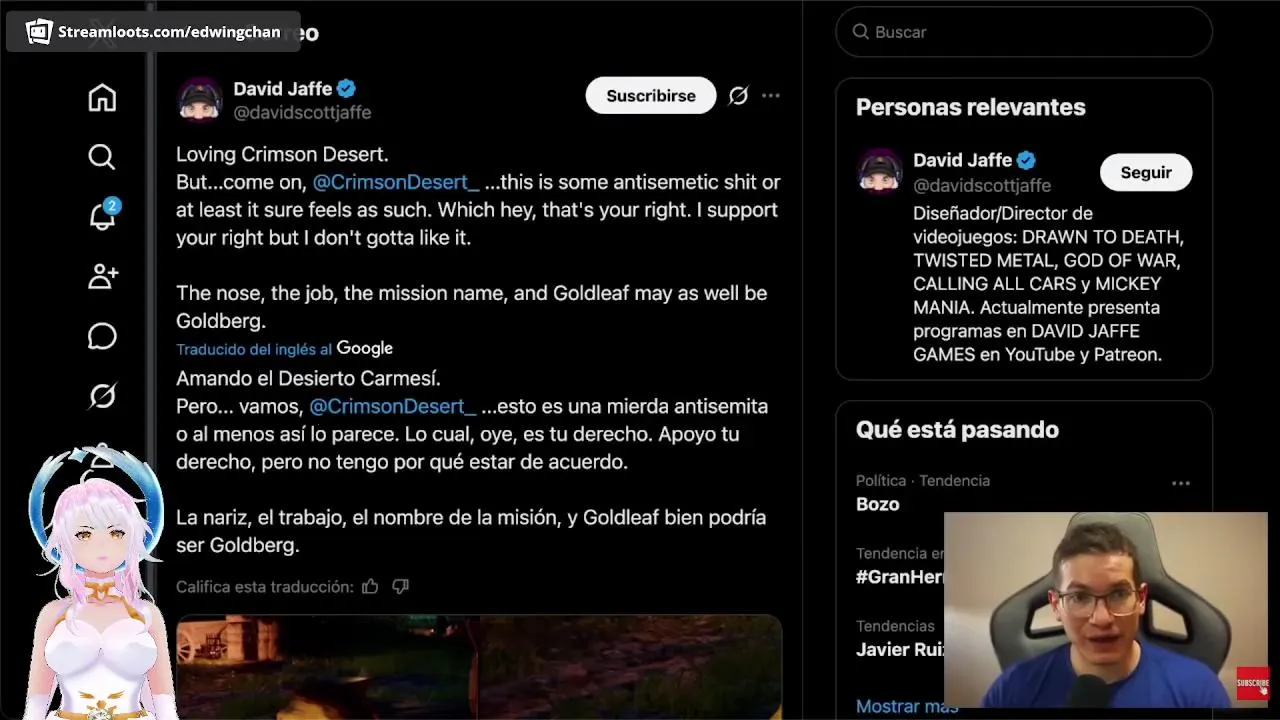Open the Bozo trending topic
This screenshot has width=1280, height=720.
(x=878, y=504)
